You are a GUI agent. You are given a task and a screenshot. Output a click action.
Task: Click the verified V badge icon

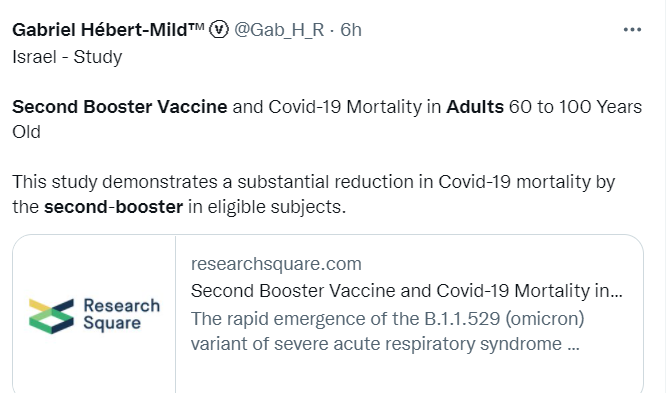pyautogui.click(x=219, y=30)
